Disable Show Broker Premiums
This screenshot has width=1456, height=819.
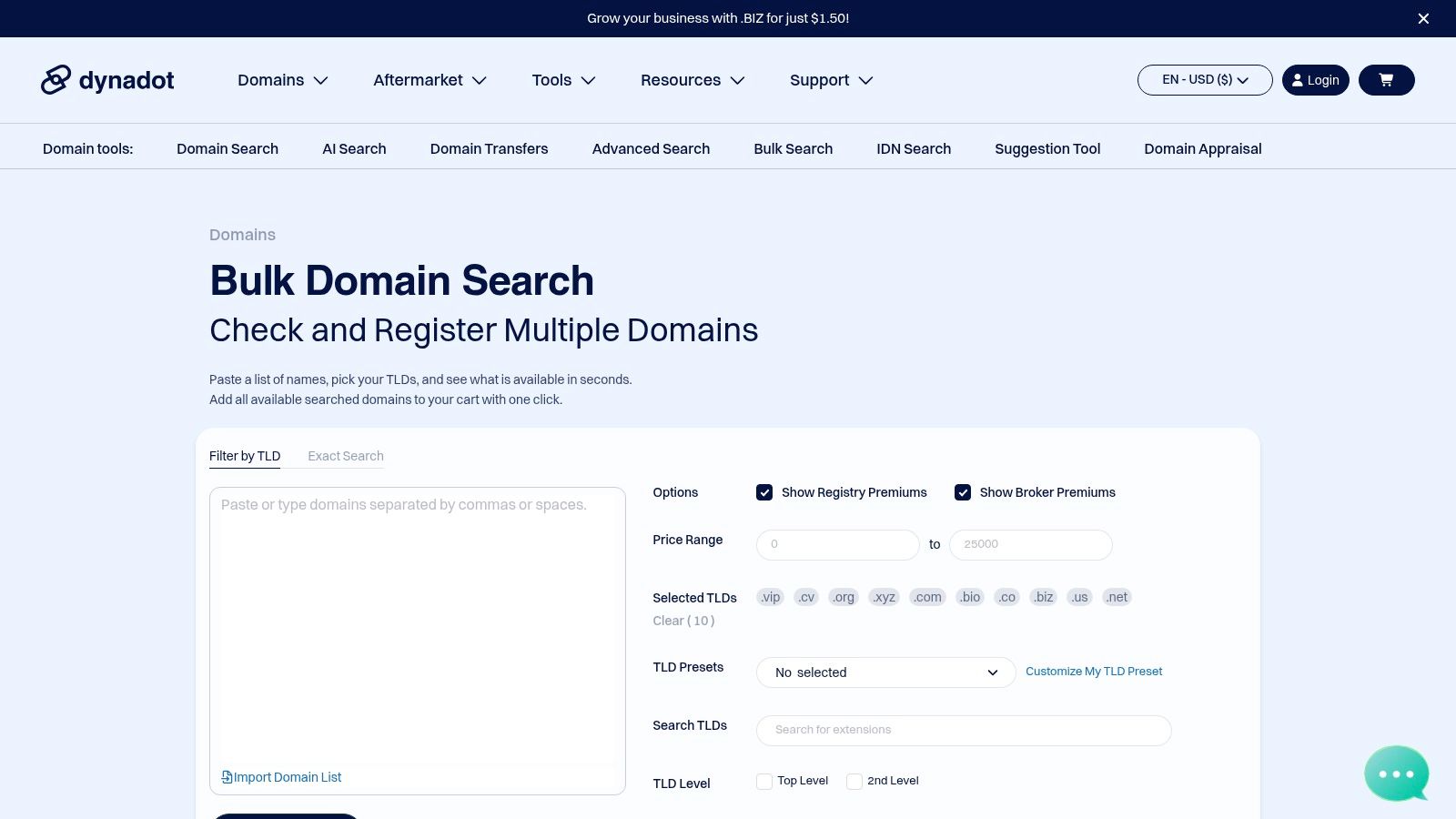click(963, 492)
